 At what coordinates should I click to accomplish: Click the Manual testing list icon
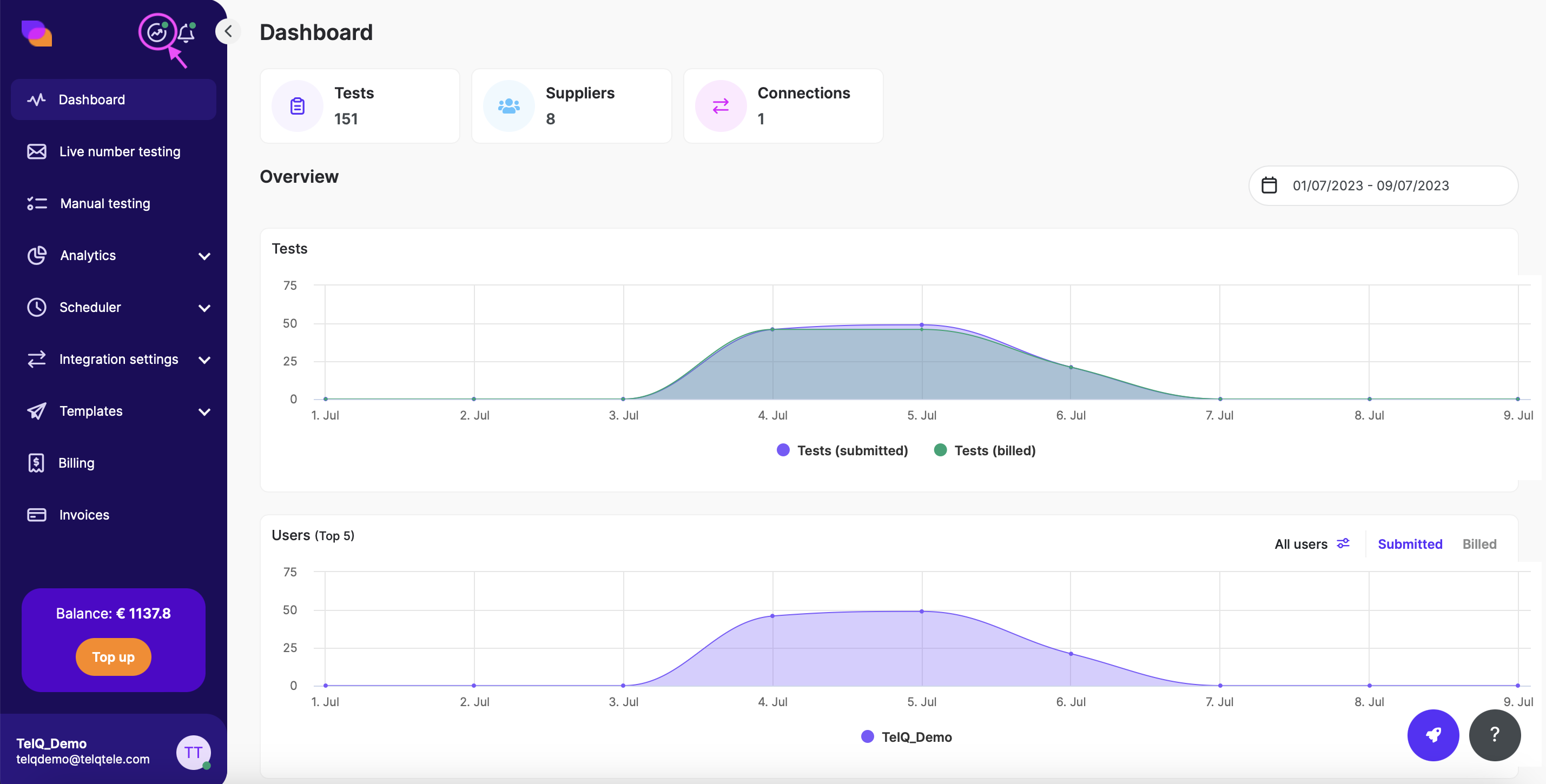pyautogui.click(x=37, y=203)
